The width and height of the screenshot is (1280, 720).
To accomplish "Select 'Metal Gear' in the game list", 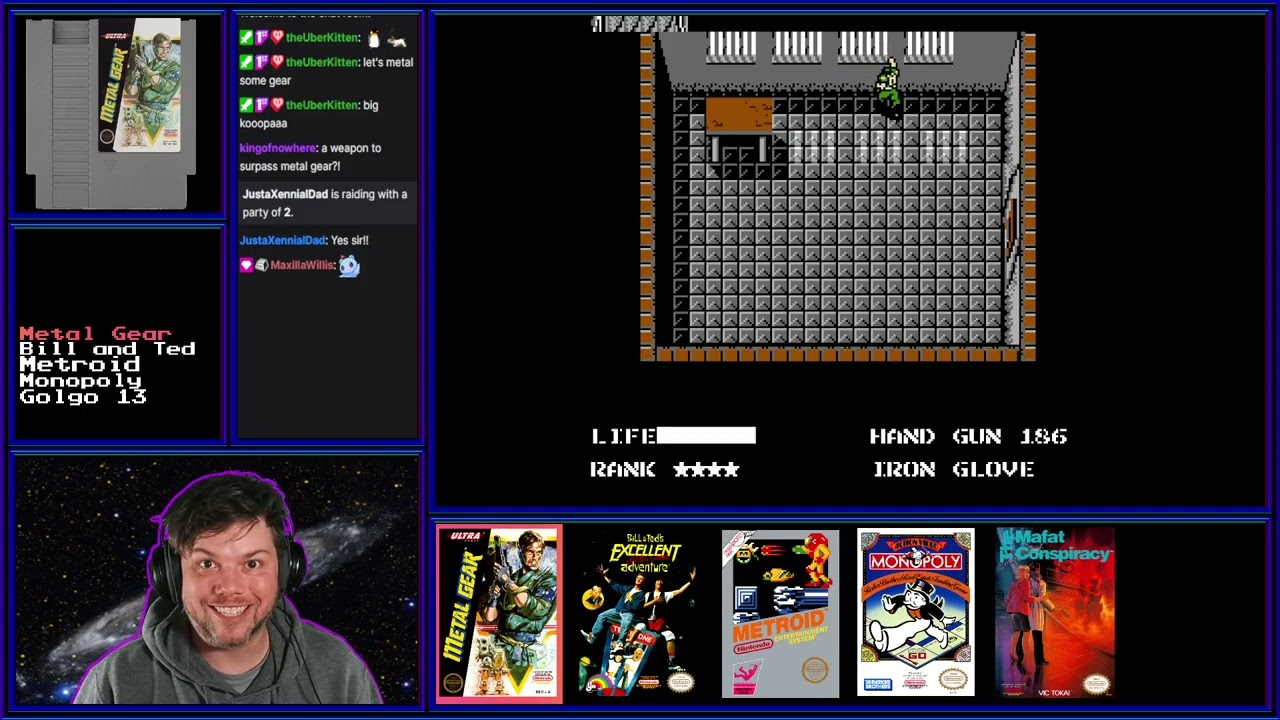I will tap(95, 333).
